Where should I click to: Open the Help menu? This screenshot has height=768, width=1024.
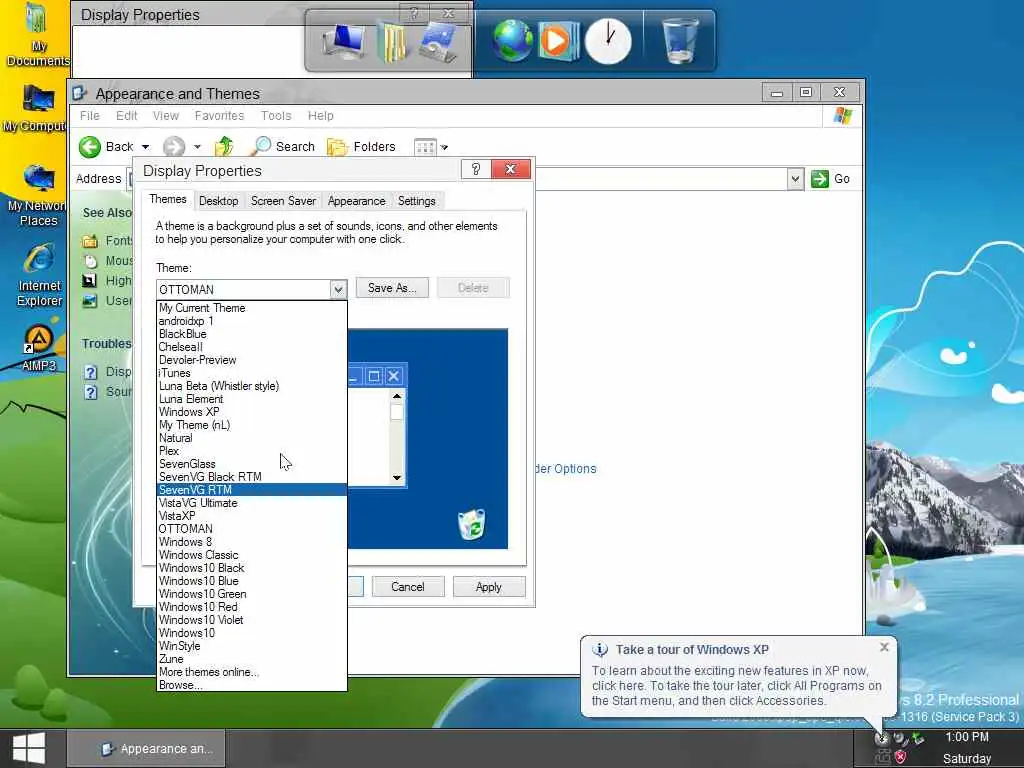321,116
